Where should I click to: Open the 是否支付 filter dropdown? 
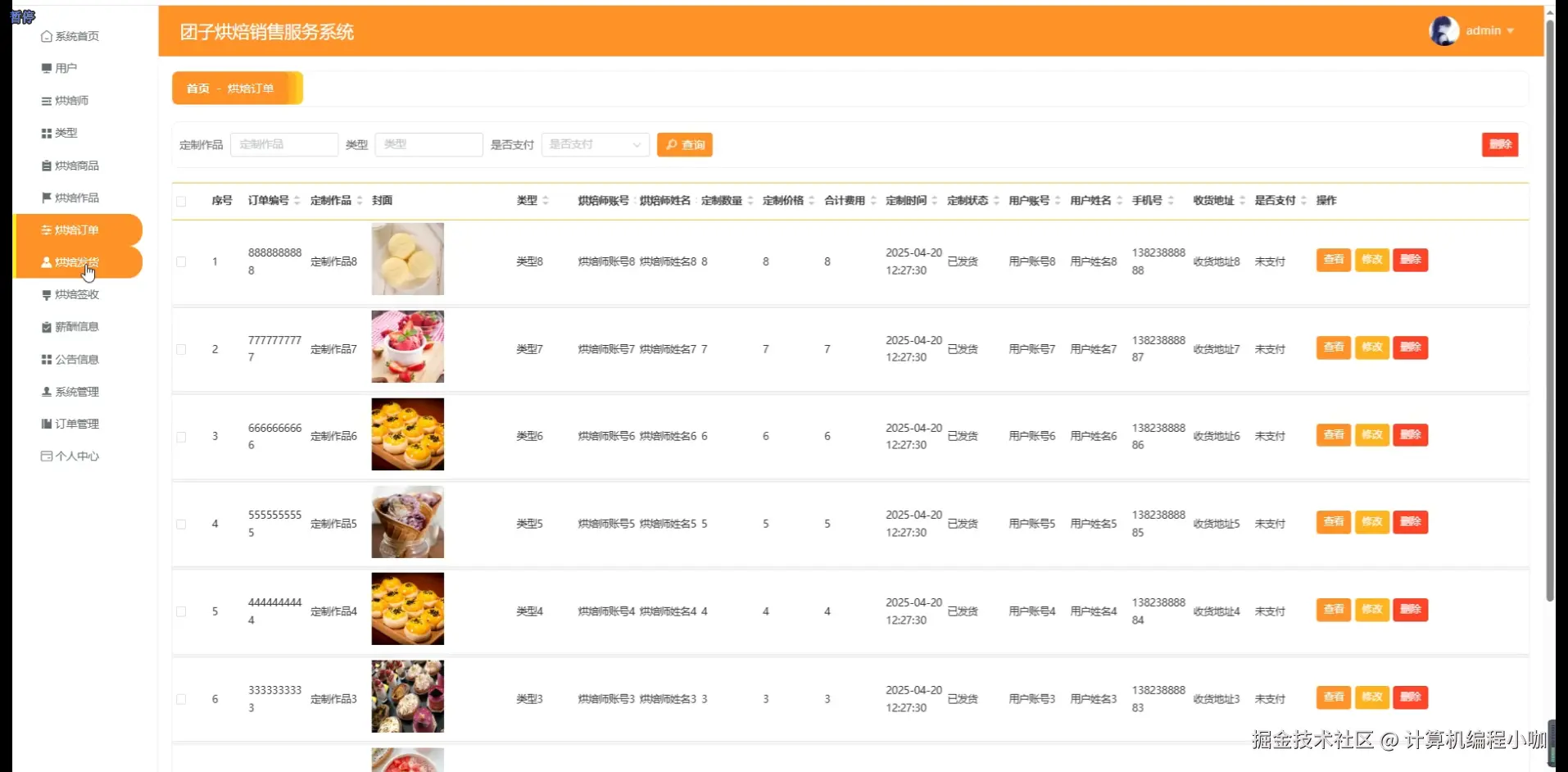coord(596,145)
